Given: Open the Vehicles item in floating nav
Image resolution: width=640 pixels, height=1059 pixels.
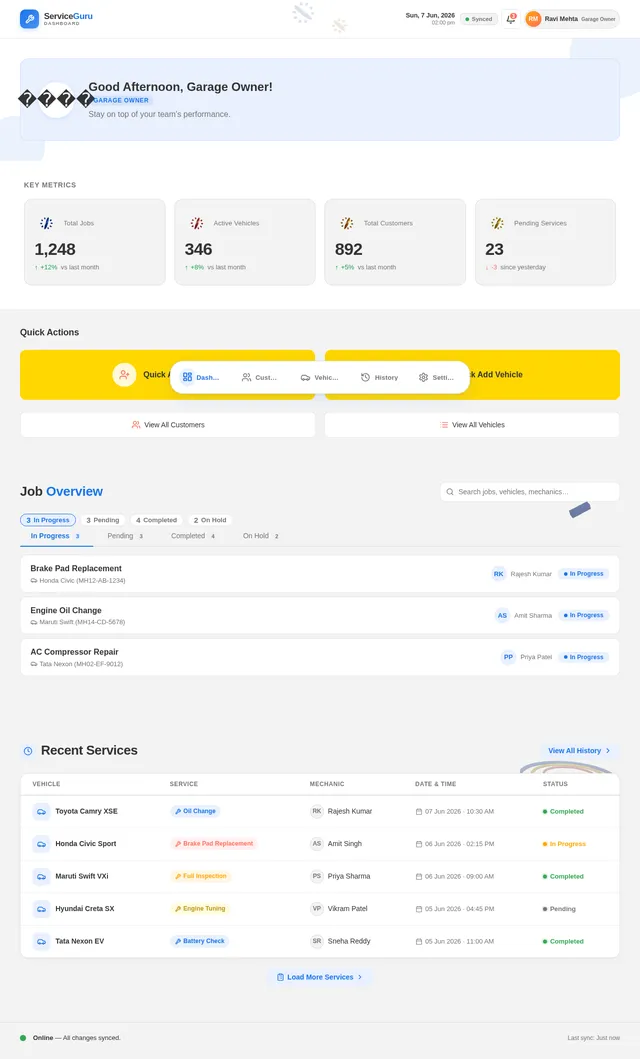Looking at the screenshot, I should [x=319, y=378].
